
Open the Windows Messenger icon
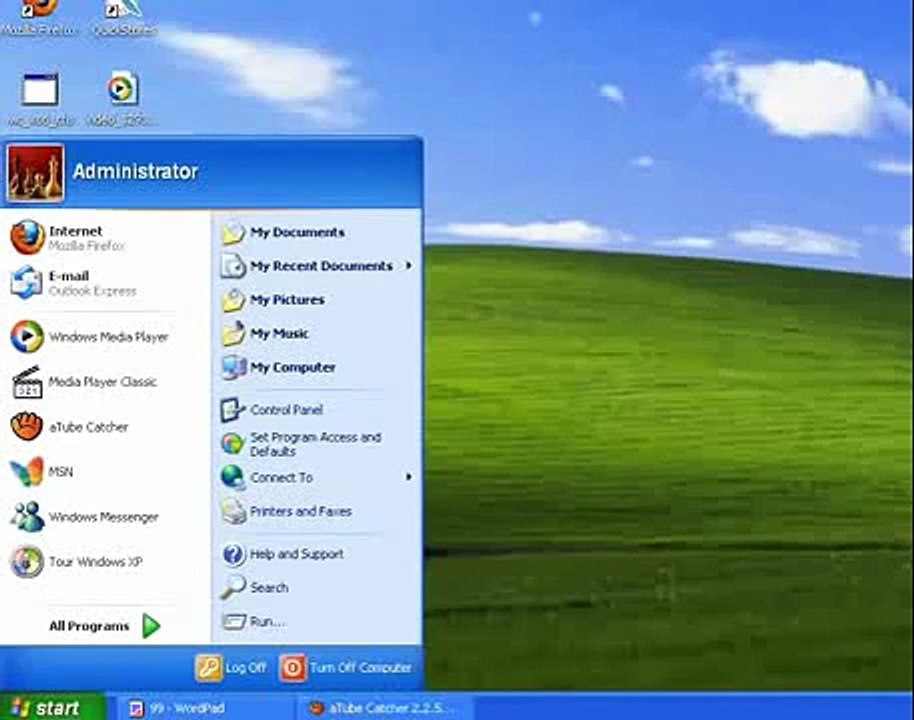pos(27,517)
